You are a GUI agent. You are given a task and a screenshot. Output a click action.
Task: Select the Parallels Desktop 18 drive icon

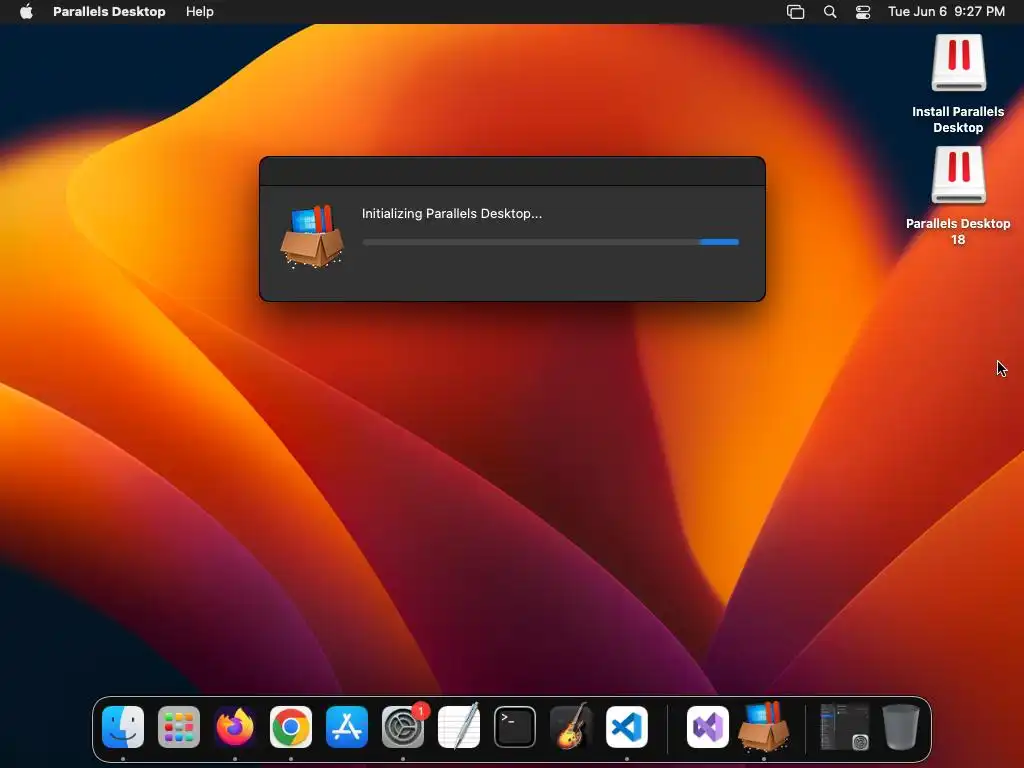[958, 175]
